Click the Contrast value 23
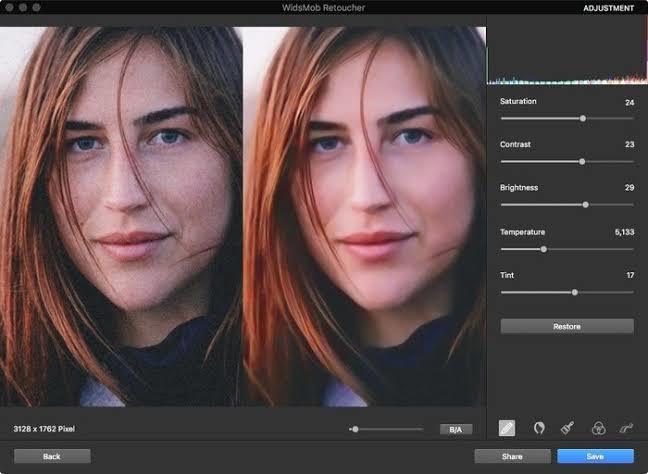The height and width of the screenshot is (474, 648). point(629,145)
